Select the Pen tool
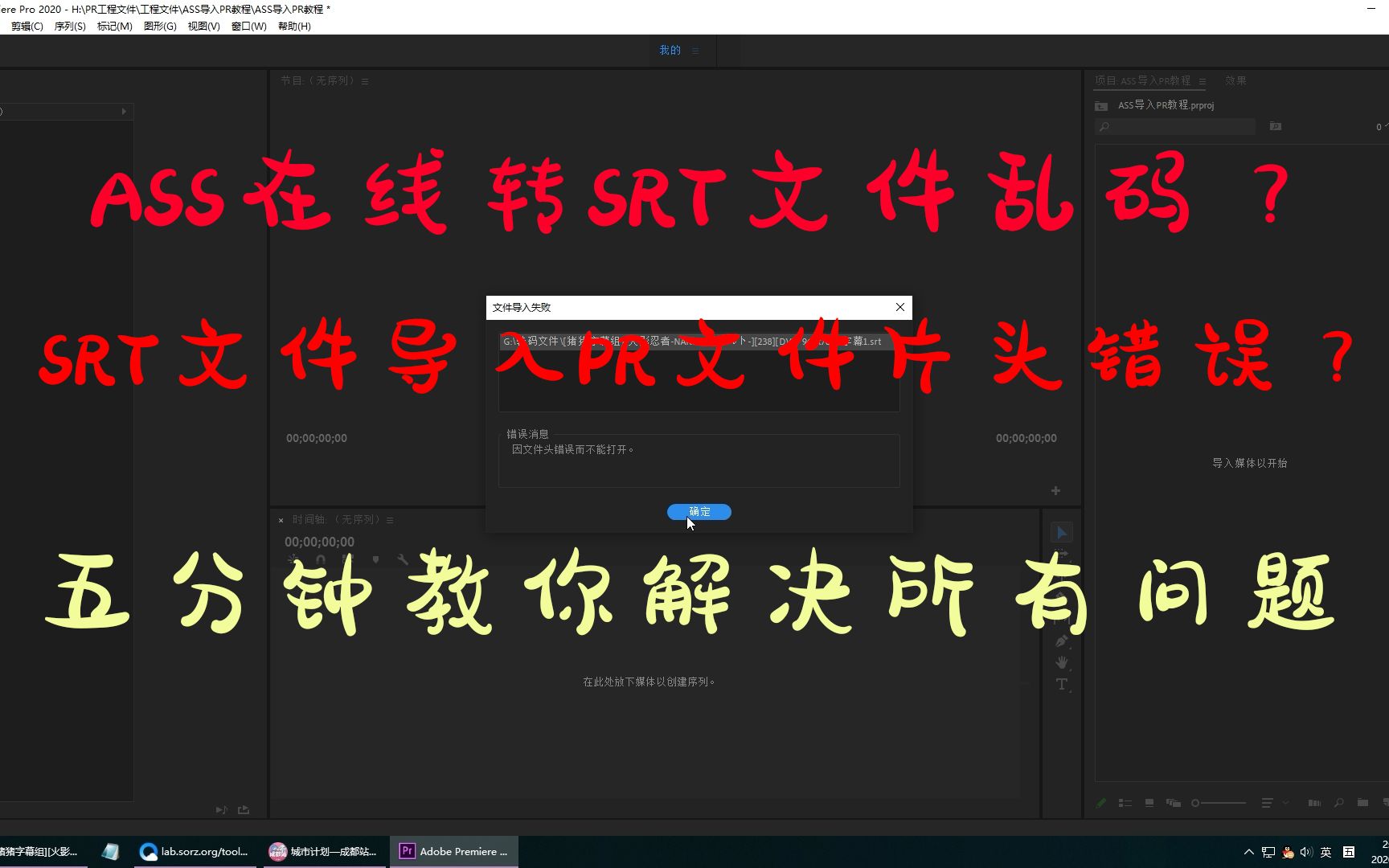This screenshot has width=1389, height=868. 1061,641
